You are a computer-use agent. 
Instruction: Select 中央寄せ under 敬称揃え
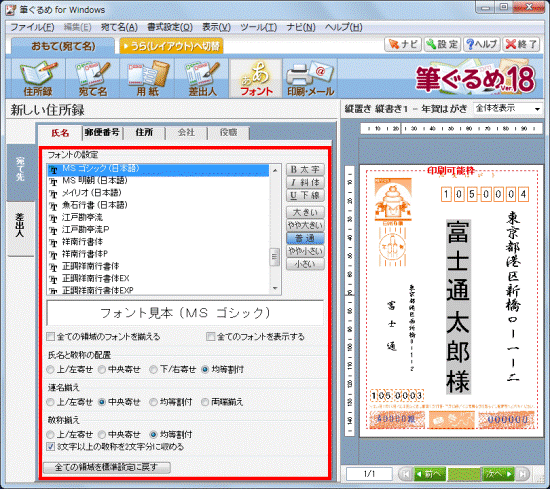[102, 435]
